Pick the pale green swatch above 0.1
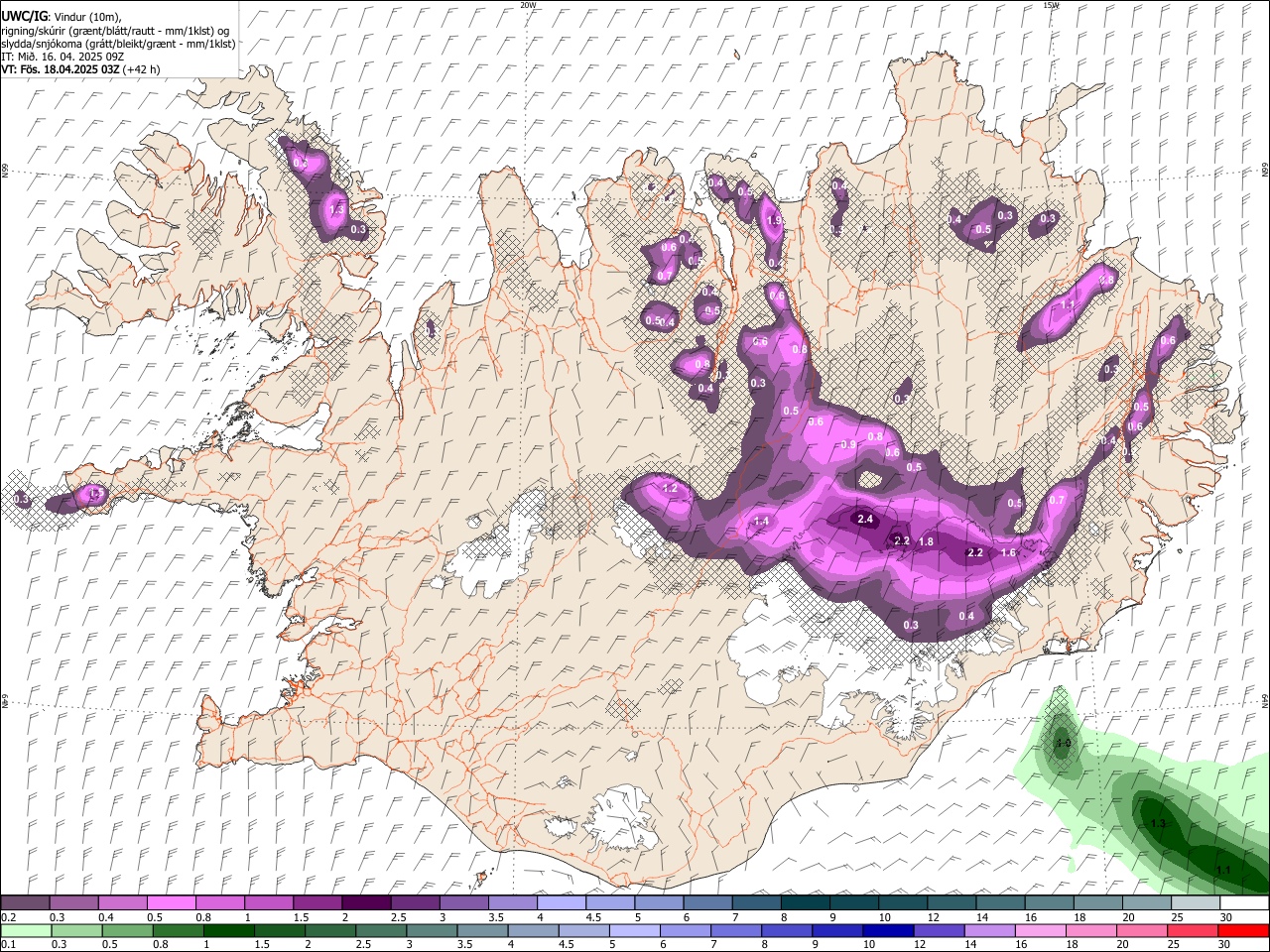The image size is (1270, 952). 25,930
